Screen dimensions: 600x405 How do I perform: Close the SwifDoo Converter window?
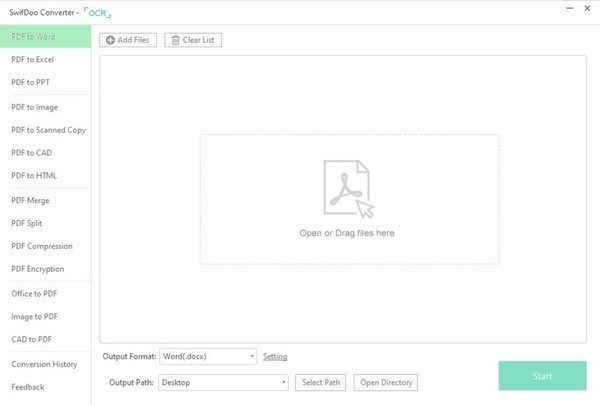[587, 8]
